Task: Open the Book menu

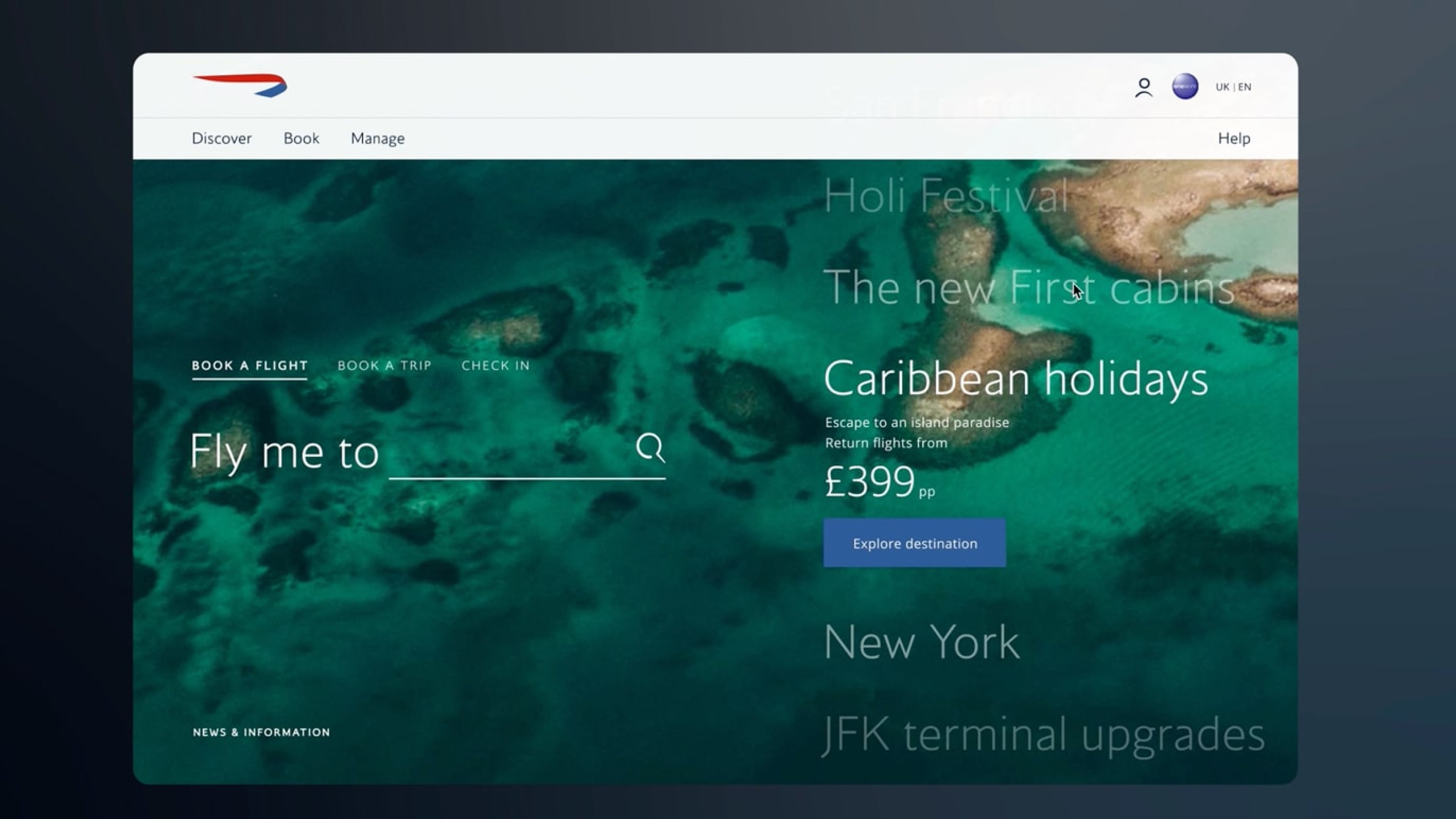Action: (x=301, y=138)
